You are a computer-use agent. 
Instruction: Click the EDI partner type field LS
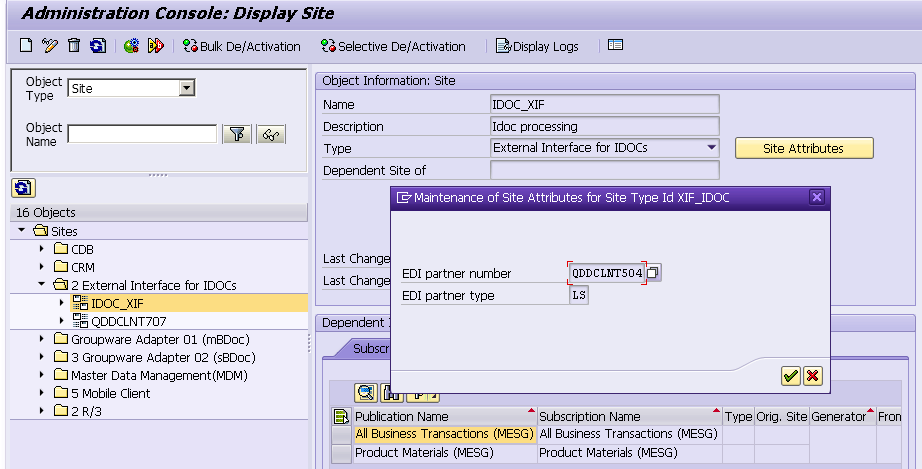click(579, 295)
